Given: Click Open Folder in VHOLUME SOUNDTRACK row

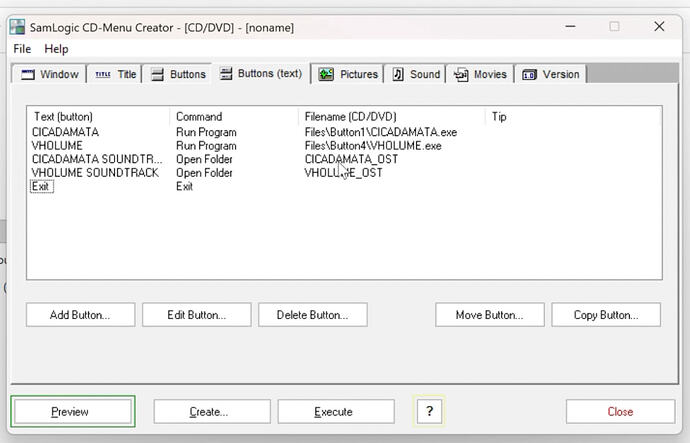Looking at the screenshot, I should coord(204,173).
